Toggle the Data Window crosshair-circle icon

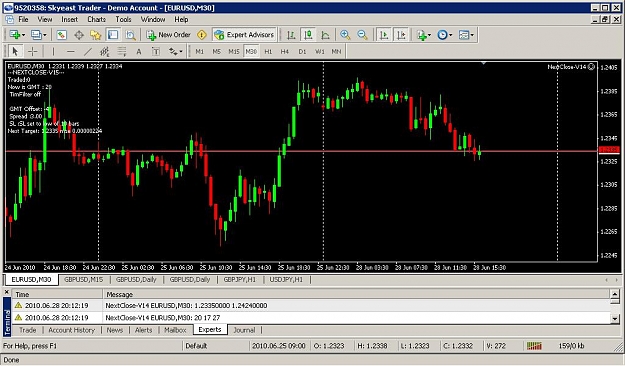click(x=79, y=35)
